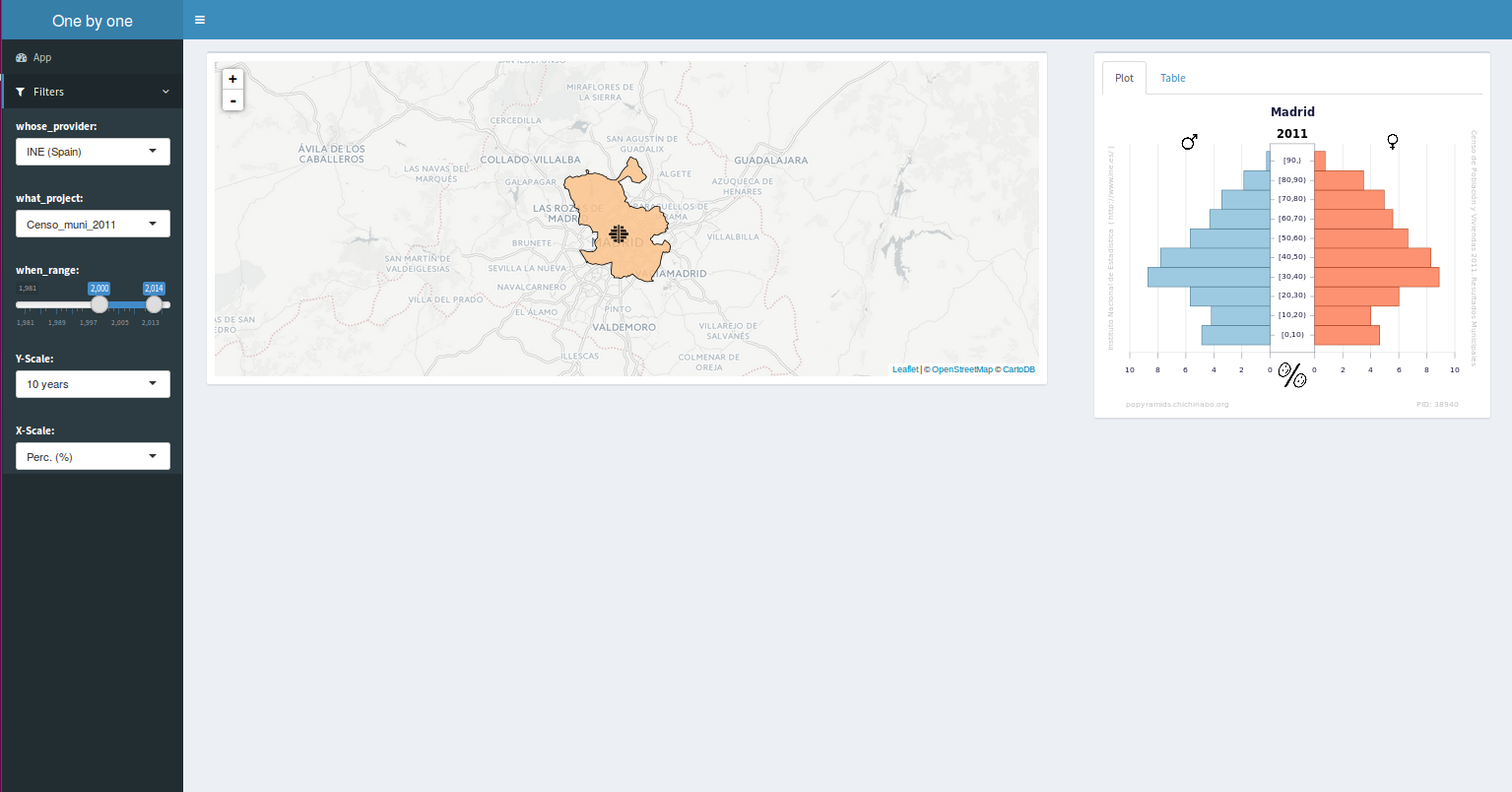Click the Madrid marker icon on map
This screenshot has width=1512, height=792.
pyautogui.click(x=619, y=233)
